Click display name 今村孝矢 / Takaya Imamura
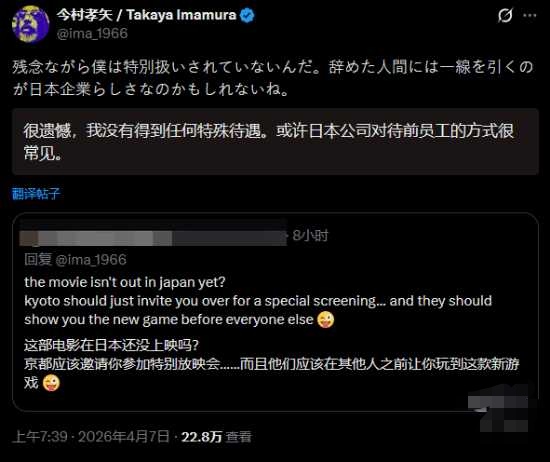Screen dimensions: 550x462 147,15
